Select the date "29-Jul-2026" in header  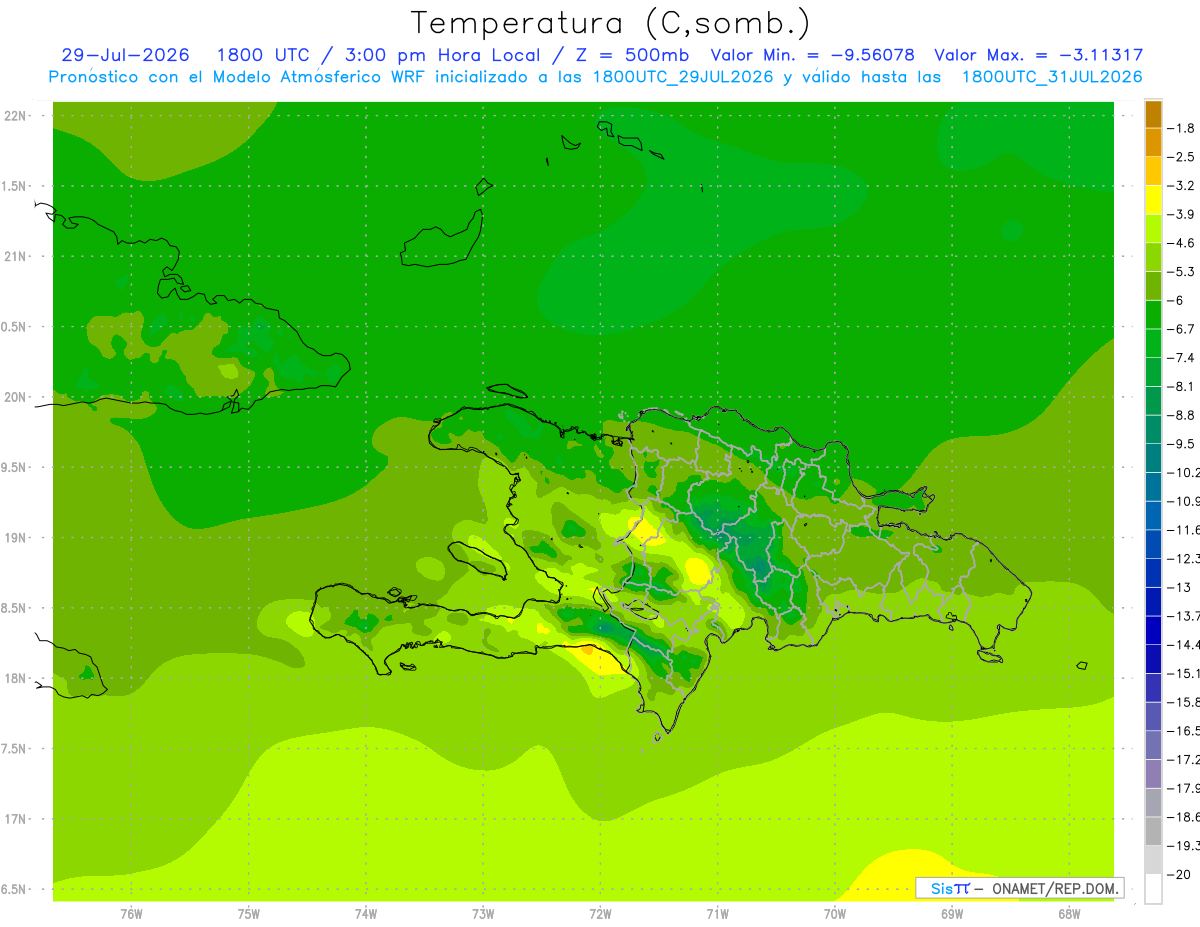[125, 55]
